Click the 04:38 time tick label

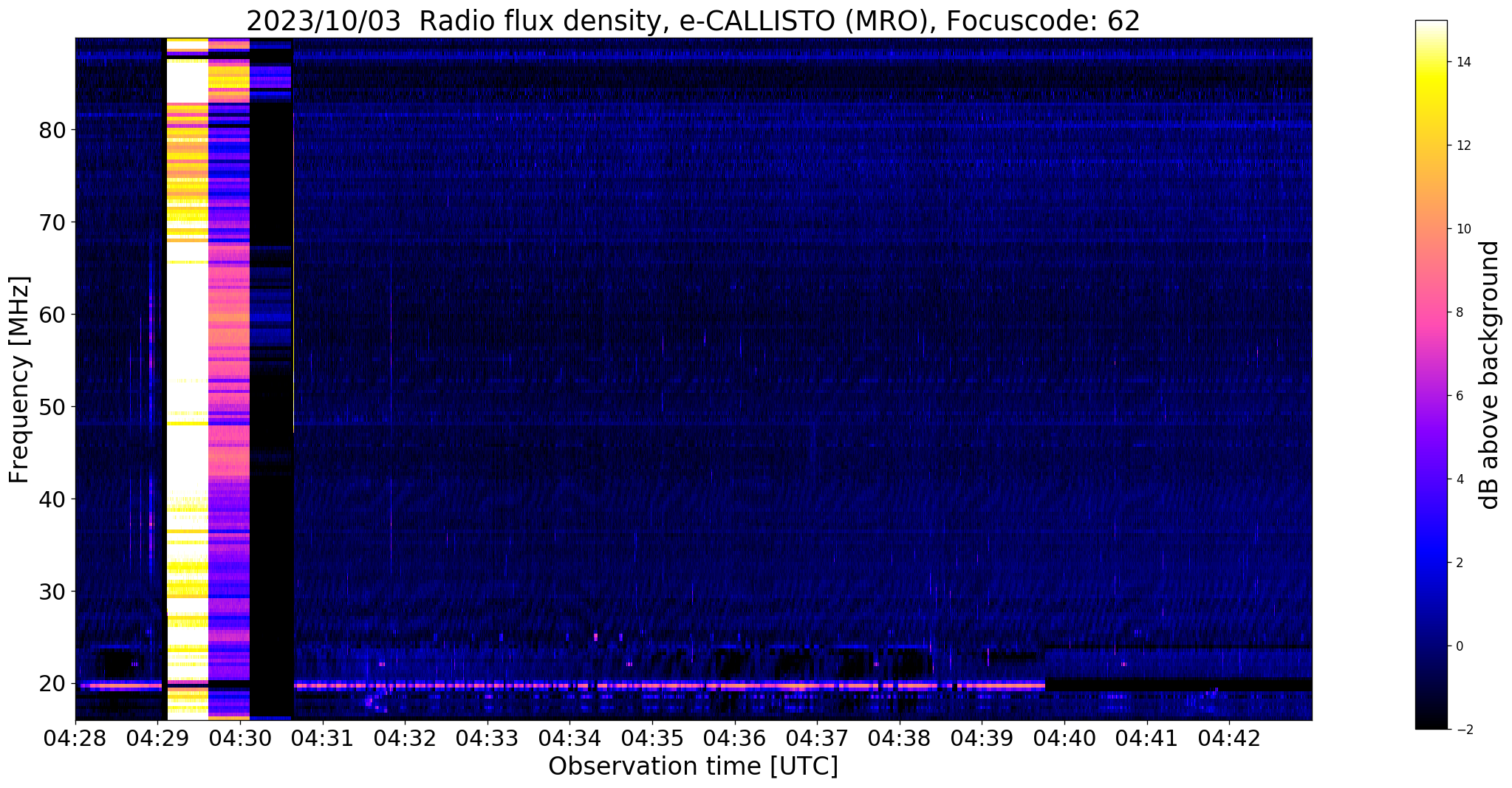pyautogui.click(x=900, y=739)
